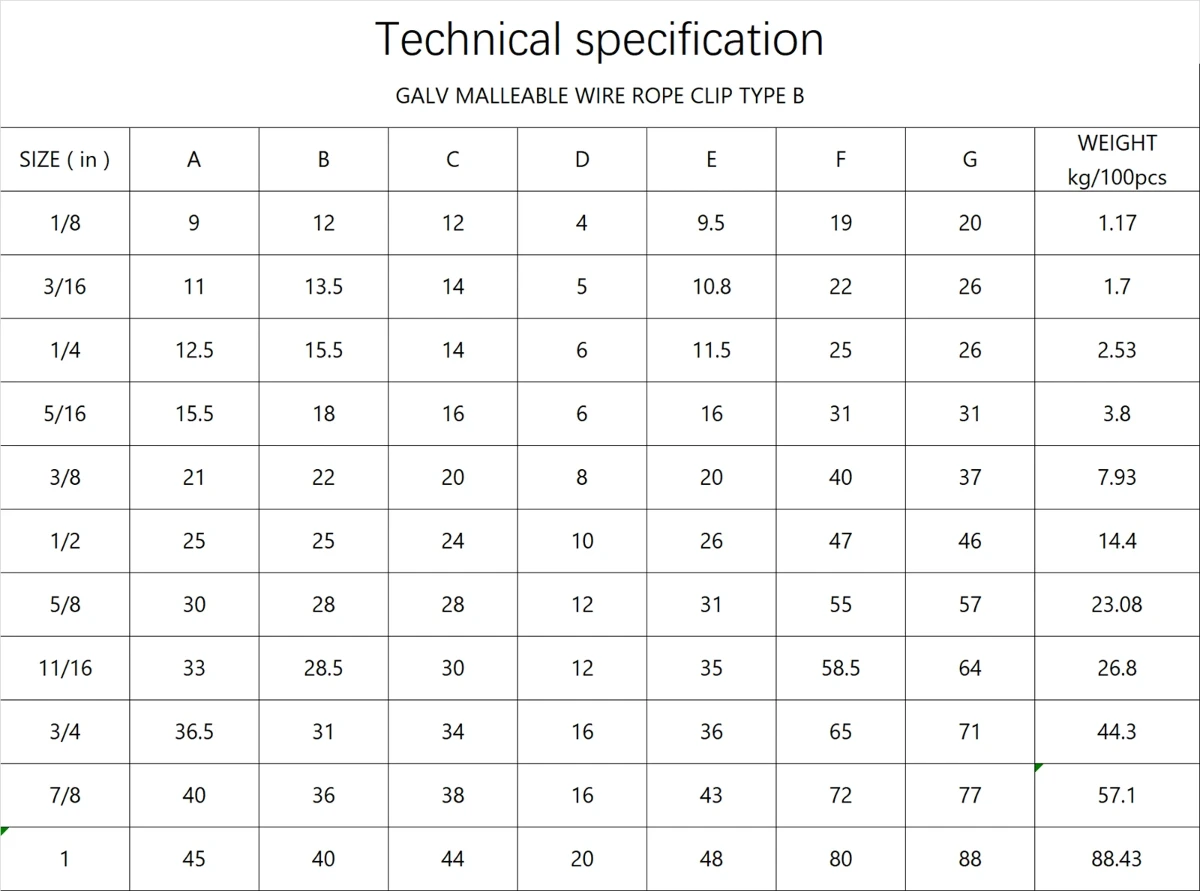Click the cell containing 36.5

(x=194, y=732)
